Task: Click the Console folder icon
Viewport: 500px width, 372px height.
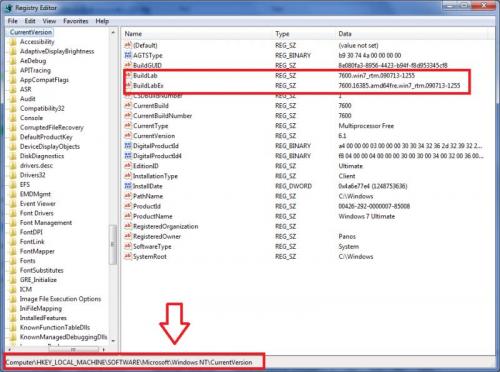Action: pos(13,118)
